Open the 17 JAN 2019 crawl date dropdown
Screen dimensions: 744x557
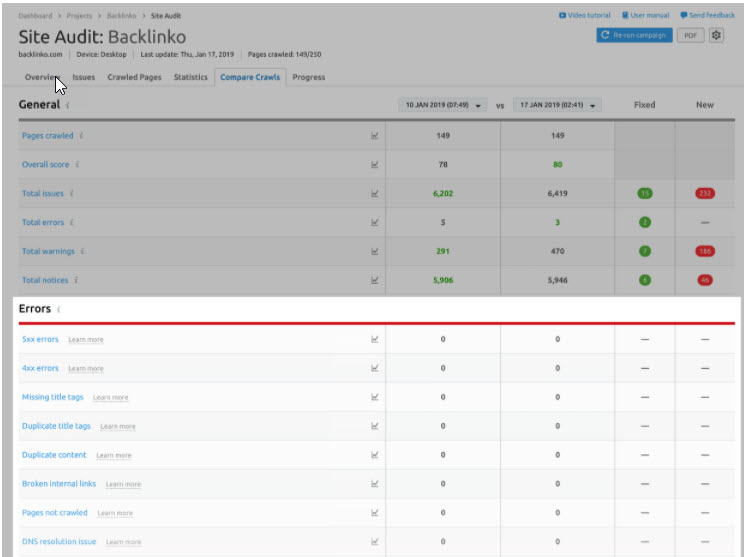coord(557,105)
